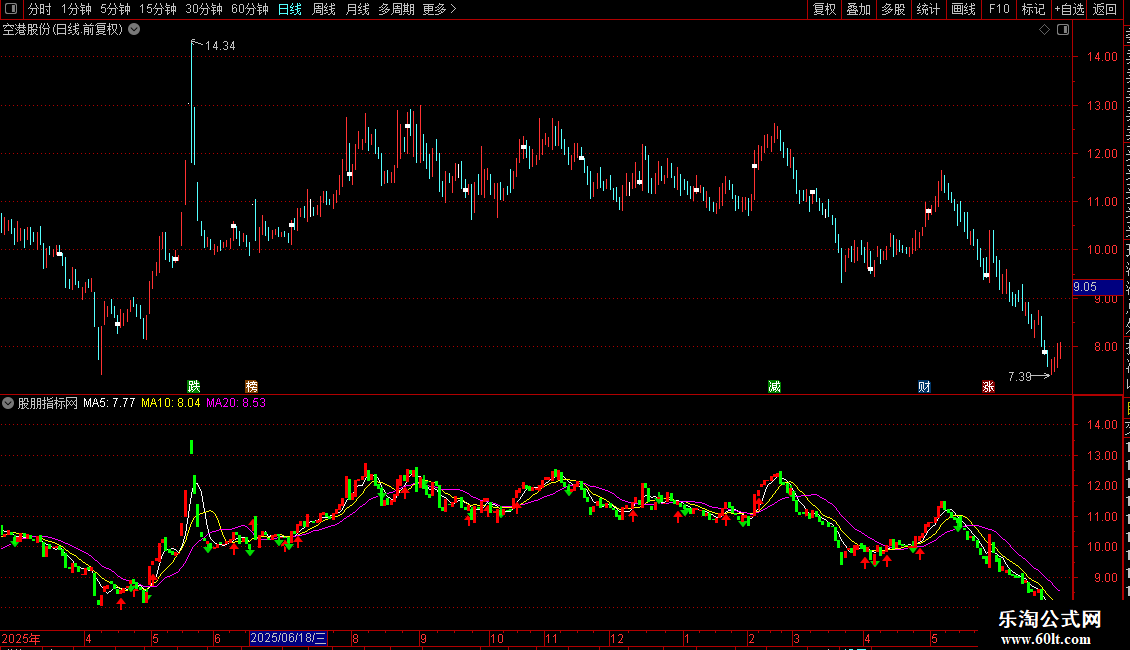Select the 5分钟 period

pos(115,9)
